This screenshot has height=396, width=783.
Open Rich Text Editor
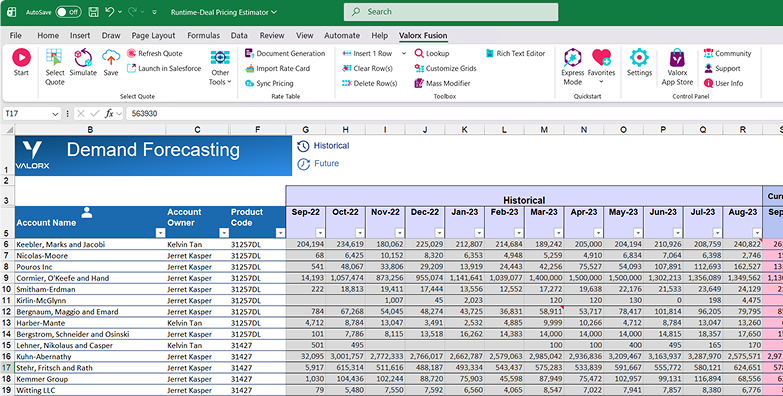pyautogui.click(x=515, y=53)
